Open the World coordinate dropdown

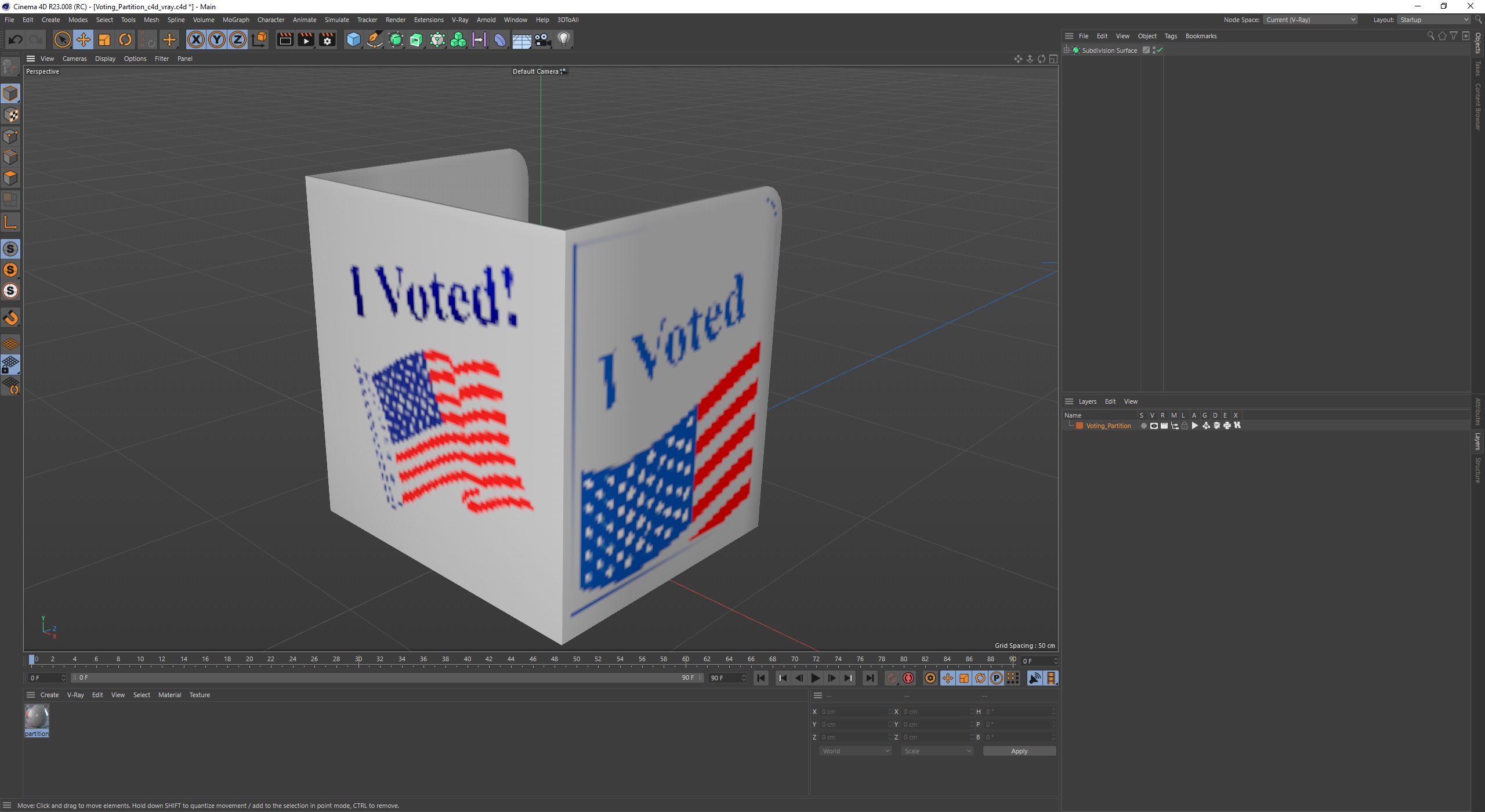(x=855, y=751)
